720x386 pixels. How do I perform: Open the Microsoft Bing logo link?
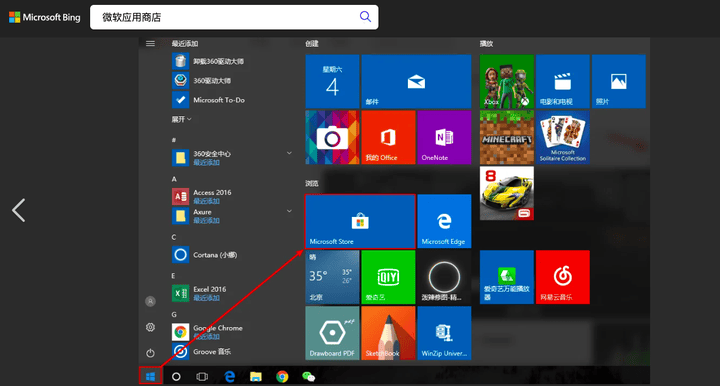pyautogui.click(x=45, y=17)
